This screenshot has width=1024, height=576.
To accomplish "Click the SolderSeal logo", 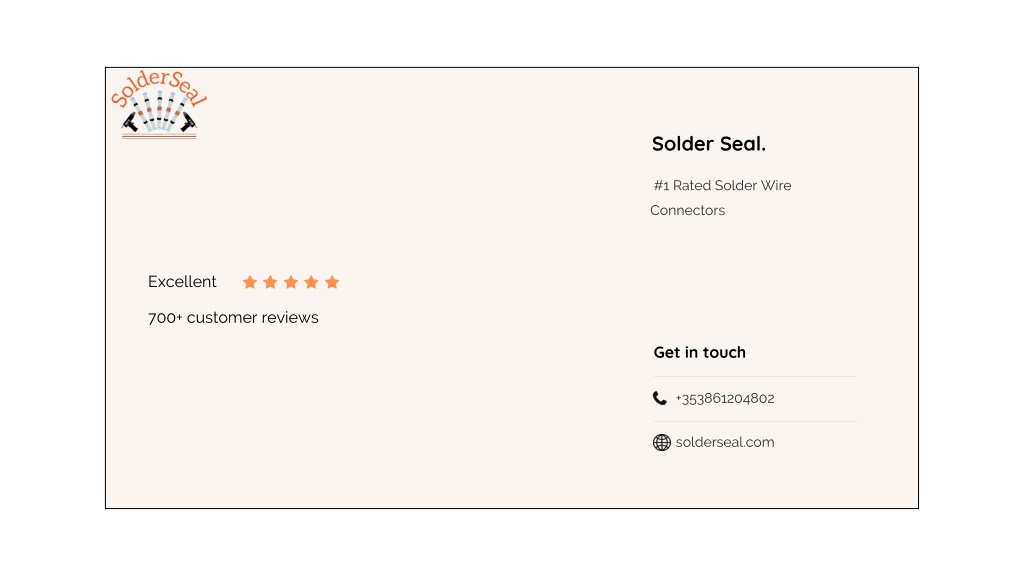I will 159,104.
